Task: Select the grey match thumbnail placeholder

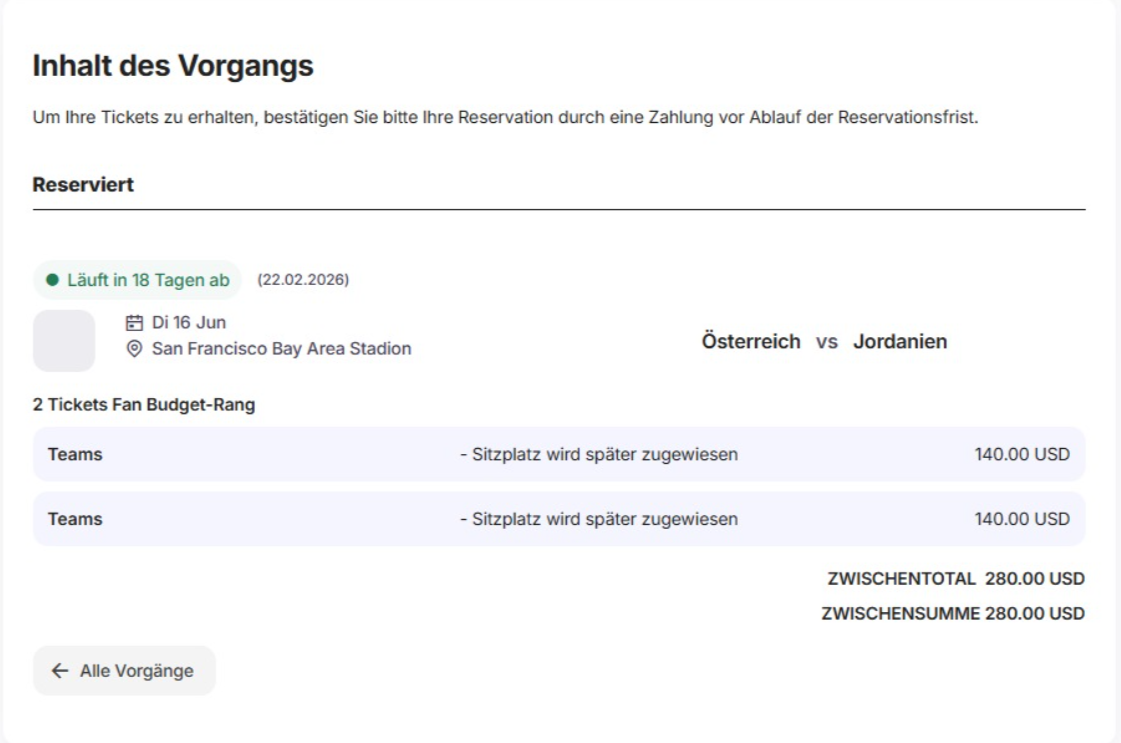Action: [x=64, y=341]
